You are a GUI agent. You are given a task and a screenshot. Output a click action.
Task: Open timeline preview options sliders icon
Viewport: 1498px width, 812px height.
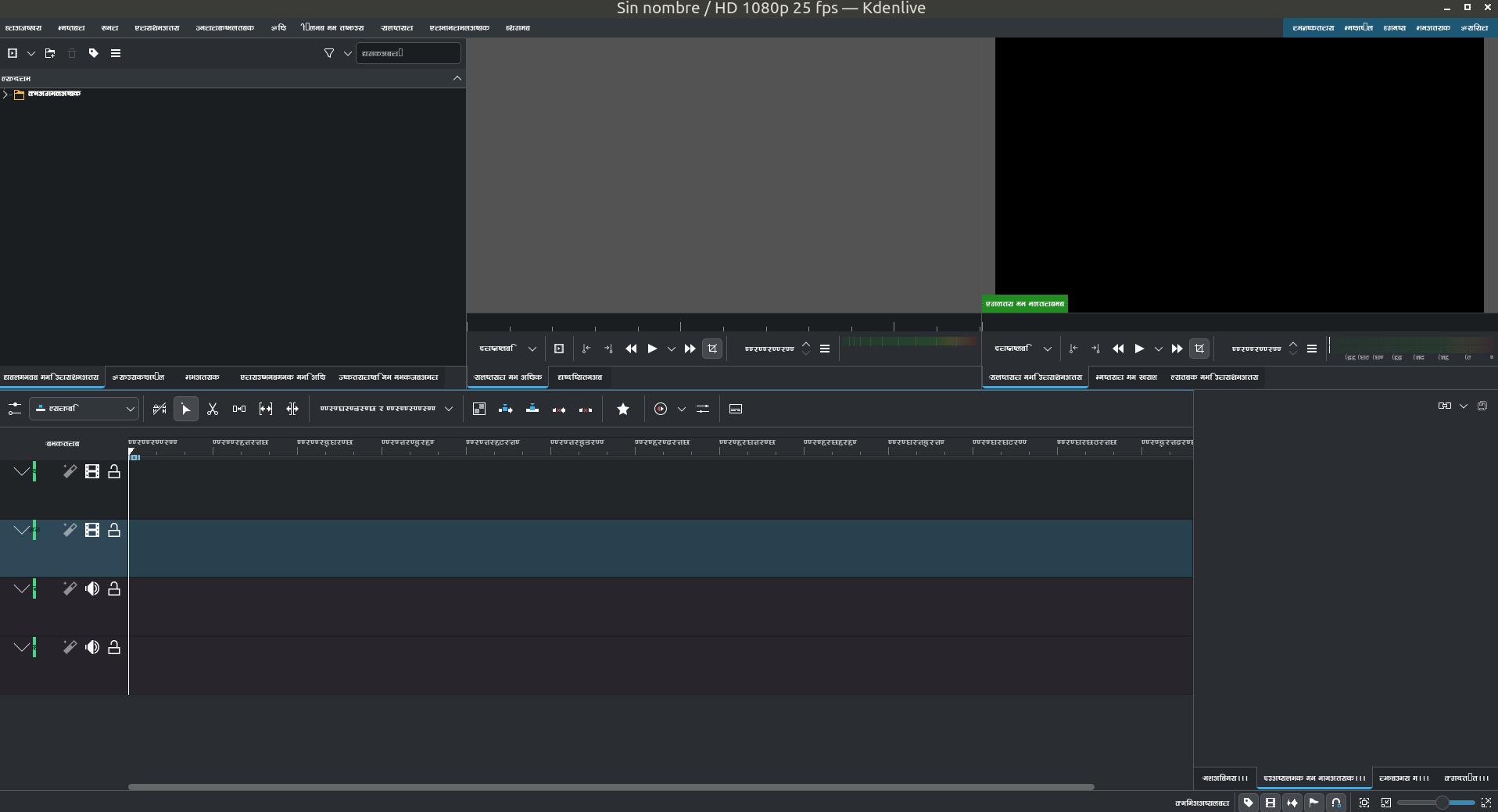click(x=703, y=409)
